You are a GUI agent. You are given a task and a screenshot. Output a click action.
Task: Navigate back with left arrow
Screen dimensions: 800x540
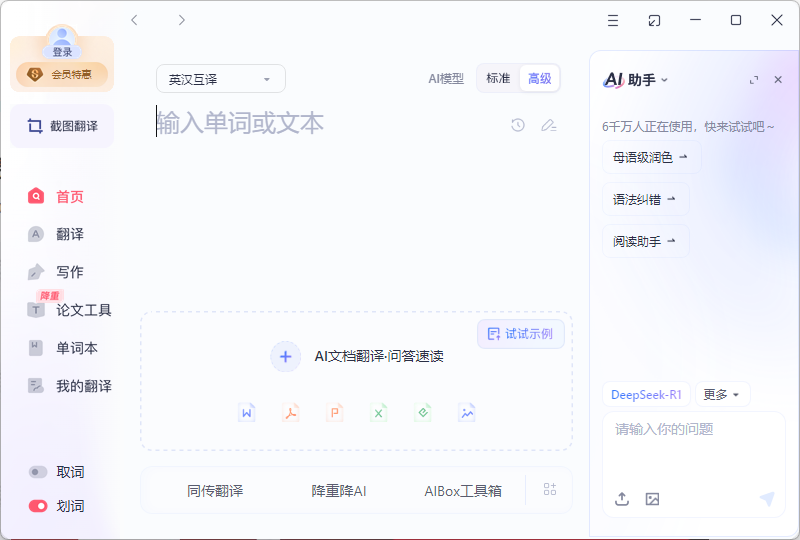pyautogui.click(x=134, y=20)
